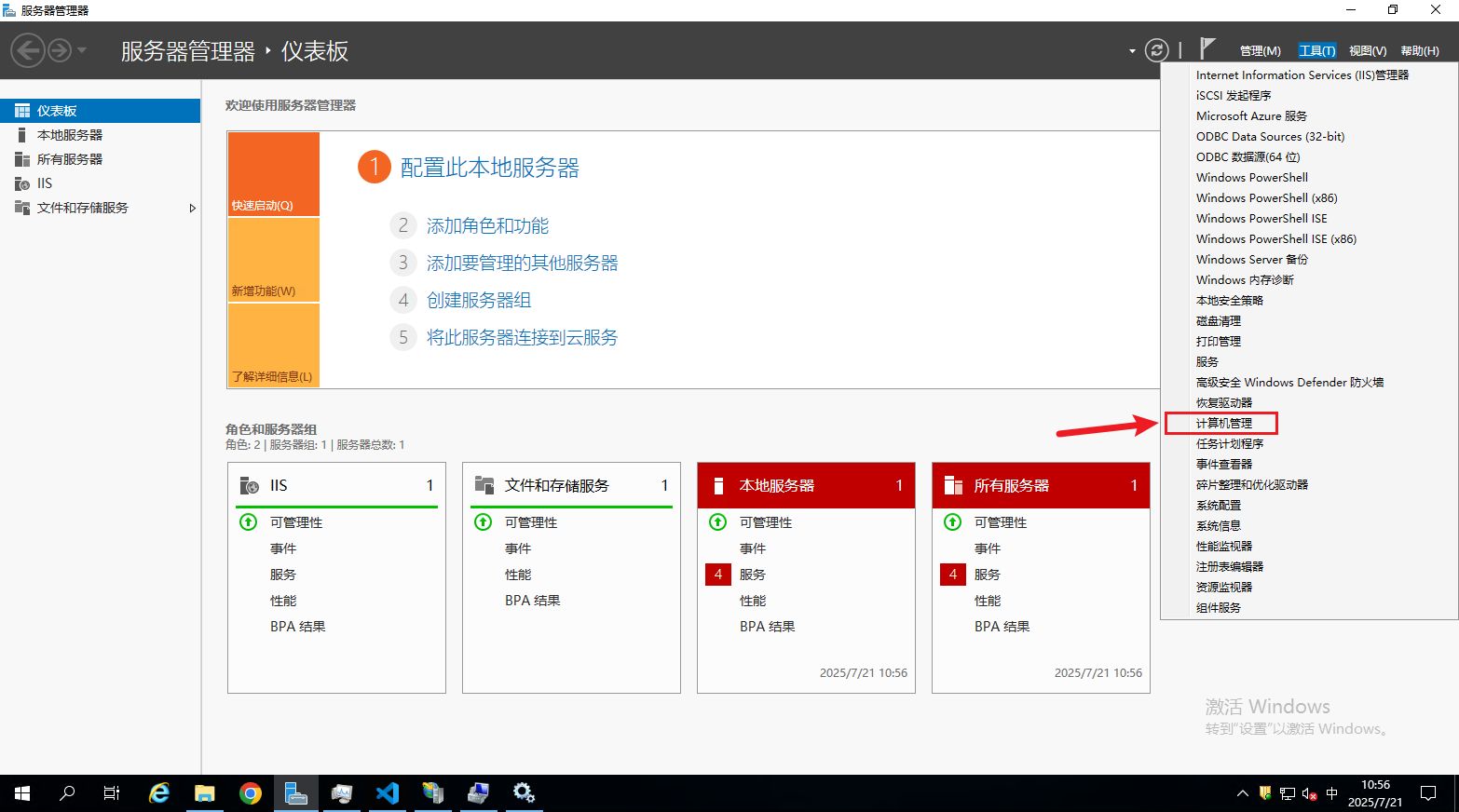The image size is (1459, 812).
Task: Expand File and Storage Services arrow
Action: (x=192, y=208)
